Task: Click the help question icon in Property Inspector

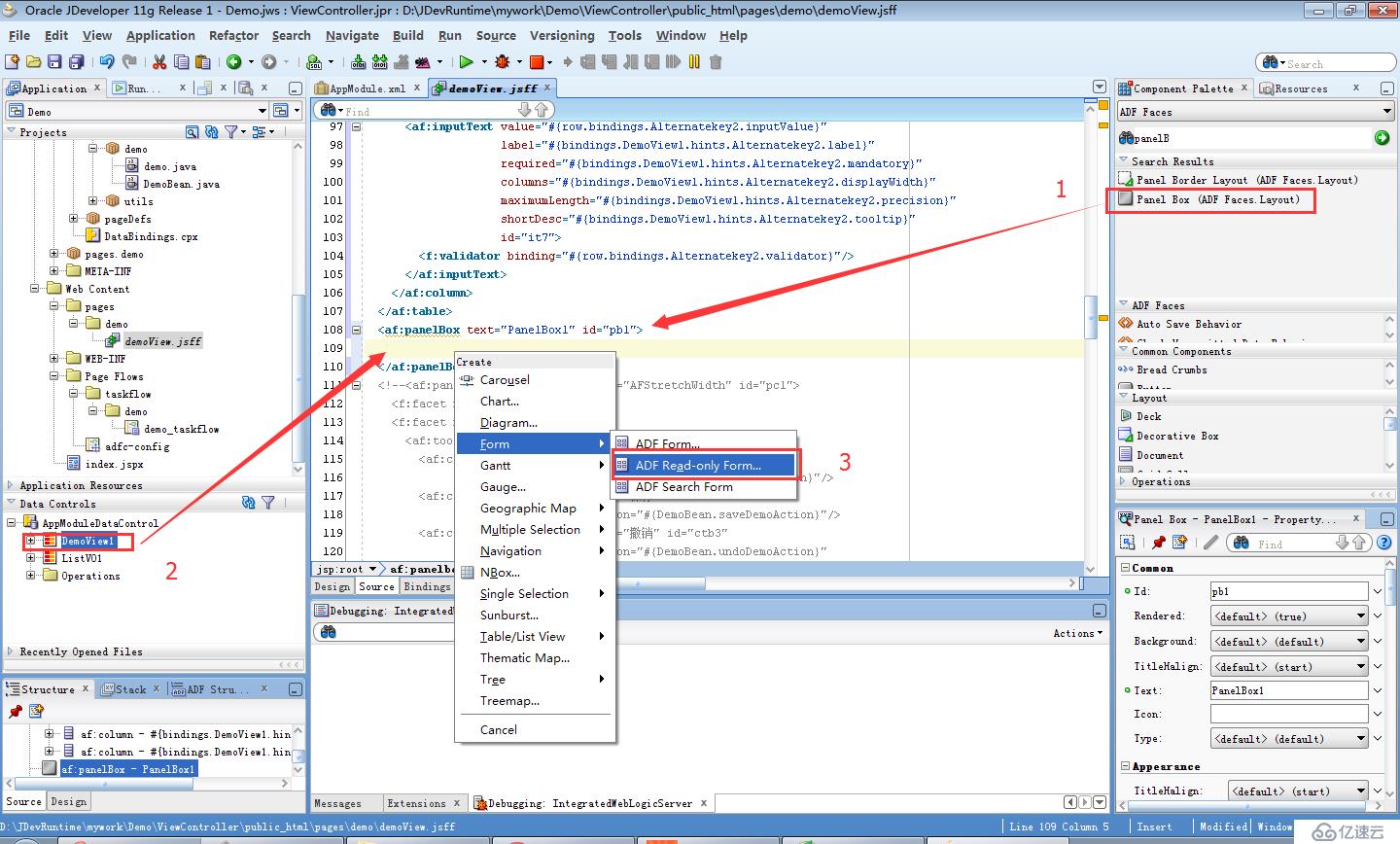Action: coord(1384,543)
